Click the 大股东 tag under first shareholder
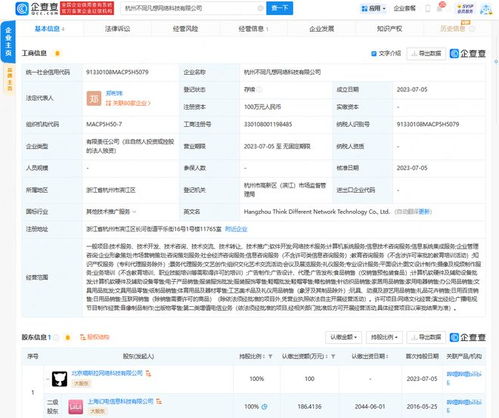 [81, 384]
